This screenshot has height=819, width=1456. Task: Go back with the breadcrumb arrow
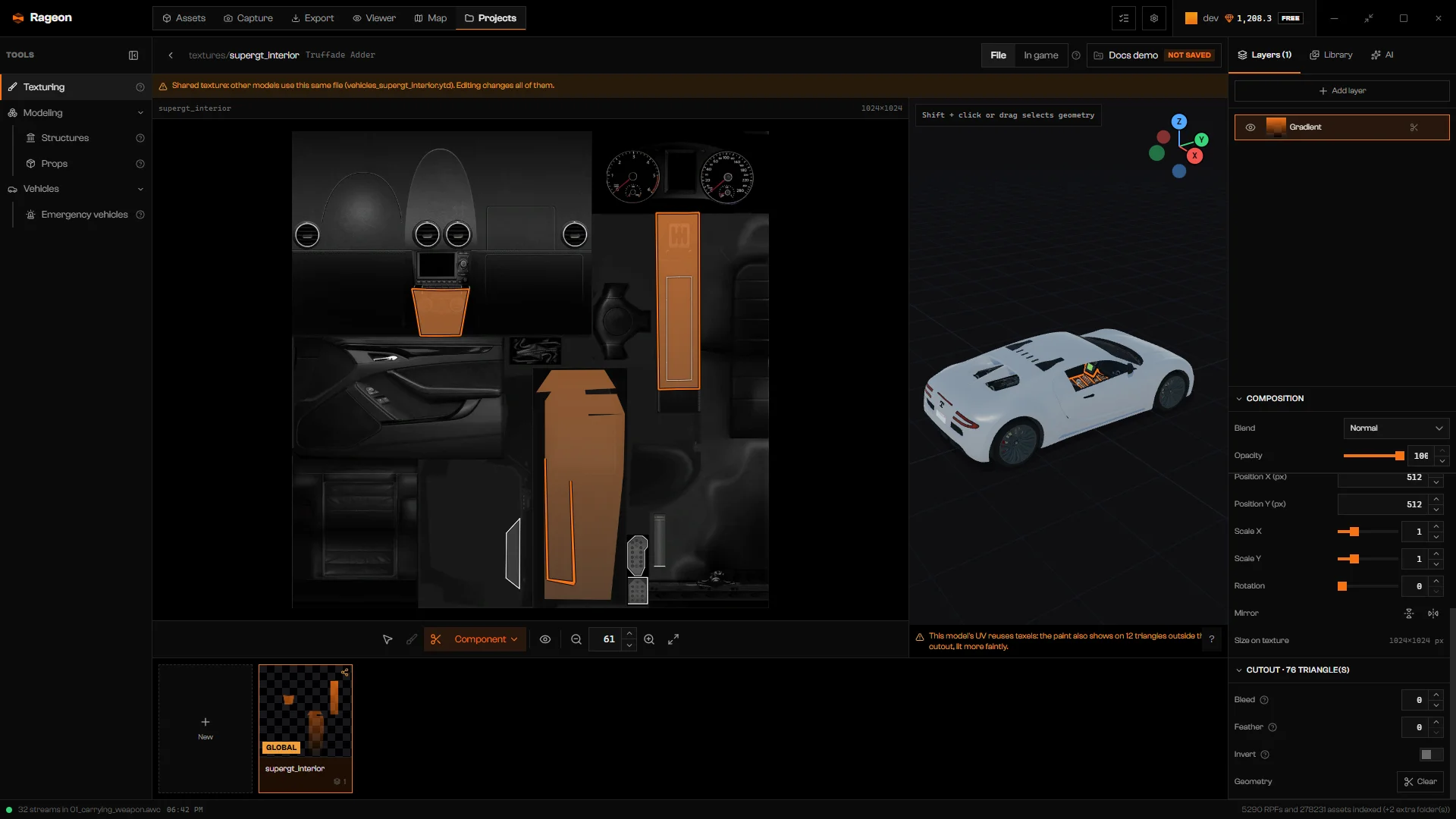[x=171, y=55]
